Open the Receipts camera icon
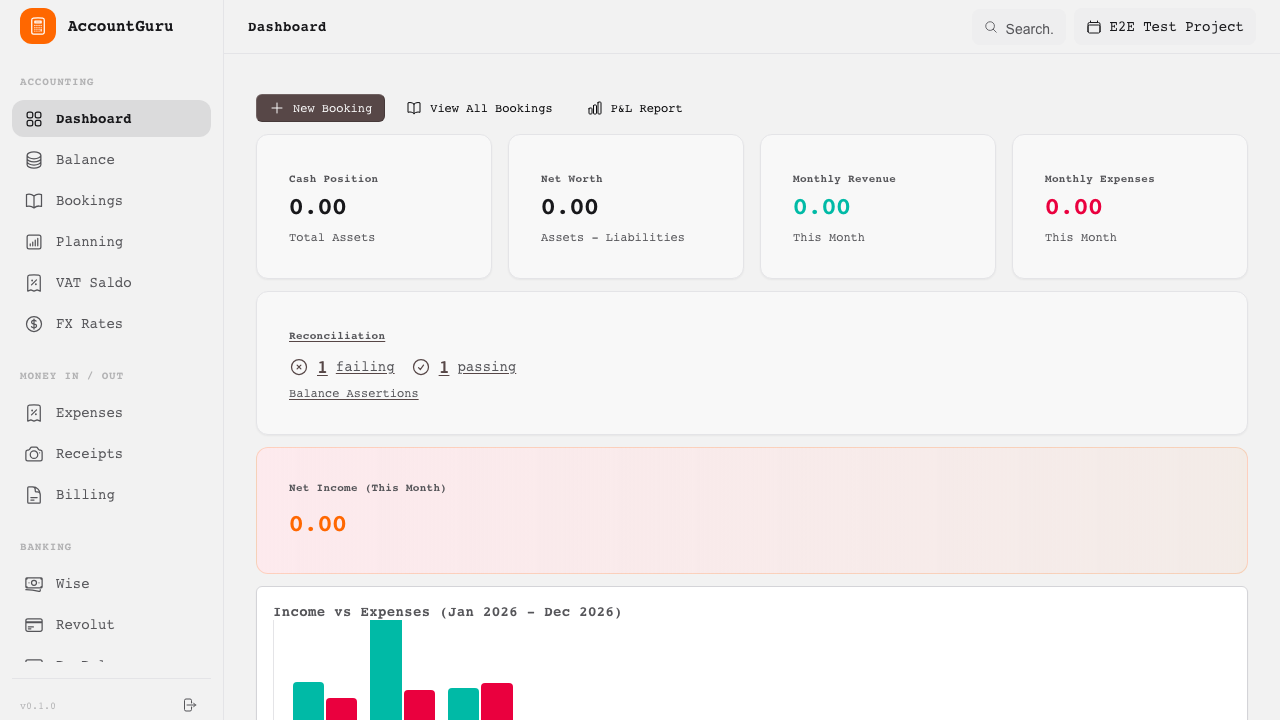This screenshot has height=720, width=1280. (33, 453)
